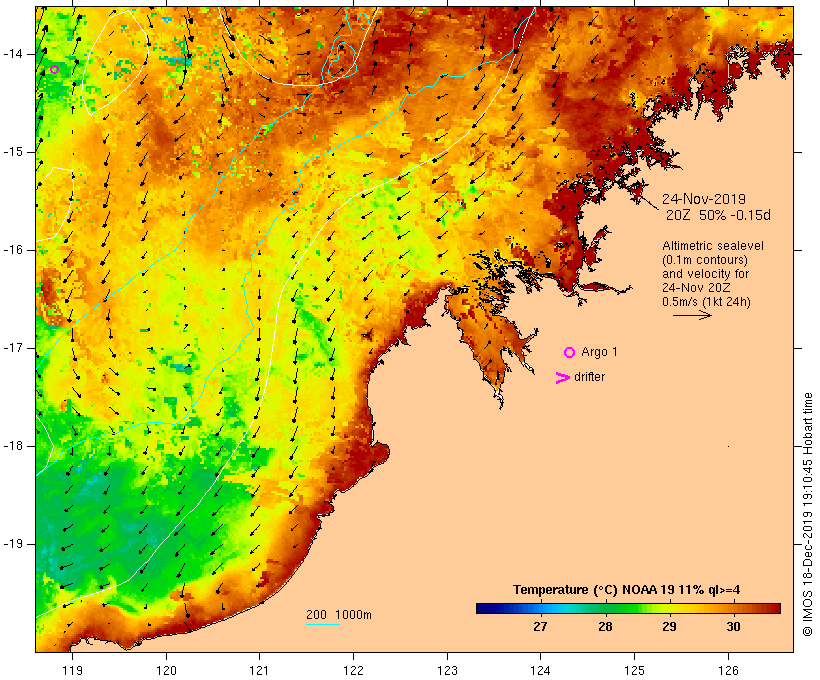Click the '200 1000m' isobath legend text
The width and height of the screenshot is (820, 680).
pos(339,615)
